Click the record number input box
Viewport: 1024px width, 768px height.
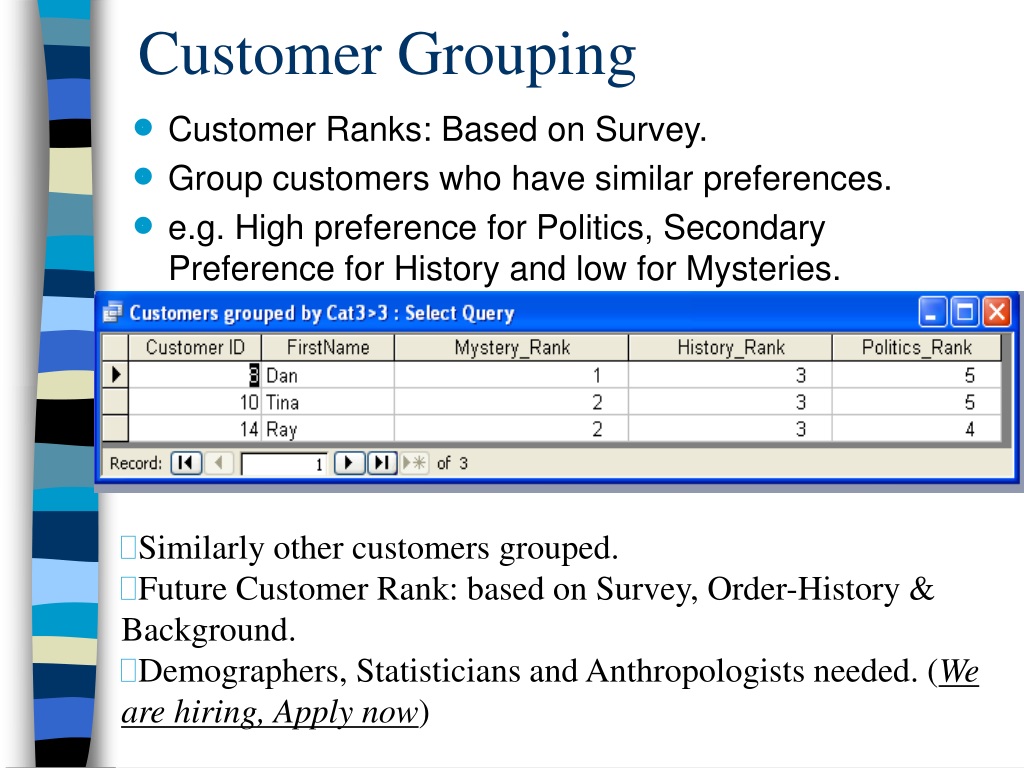(283, 464)
